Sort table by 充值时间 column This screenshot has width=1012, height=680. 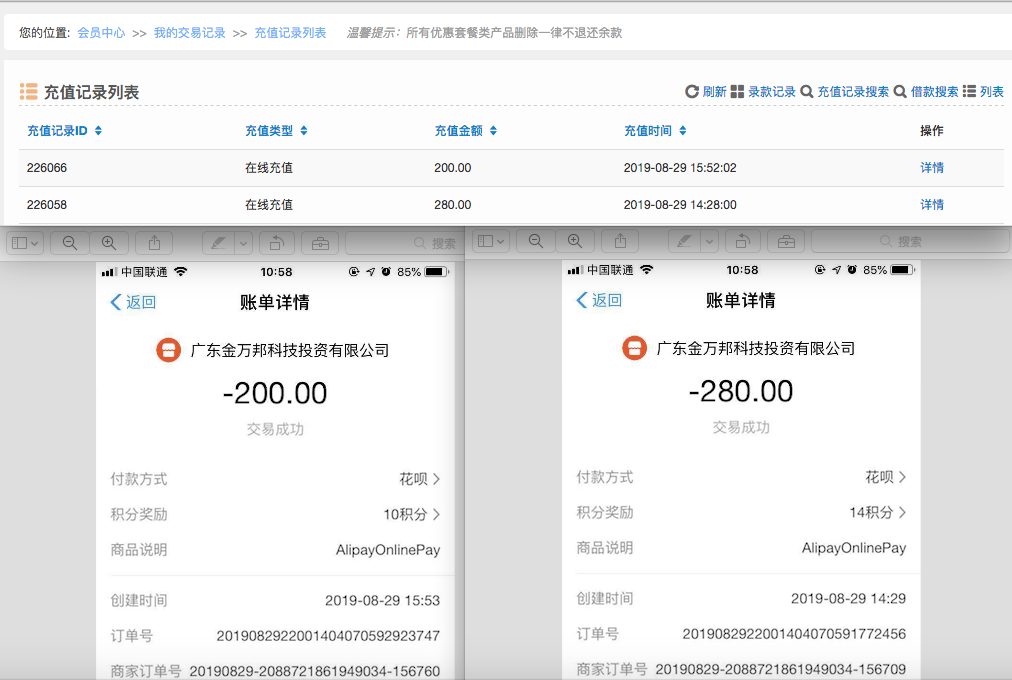point(655,131)
